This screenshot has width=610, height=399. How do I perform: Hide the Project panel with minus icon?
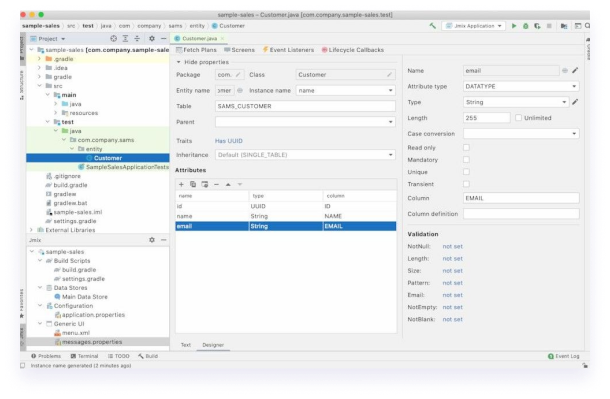pos(163,38)
